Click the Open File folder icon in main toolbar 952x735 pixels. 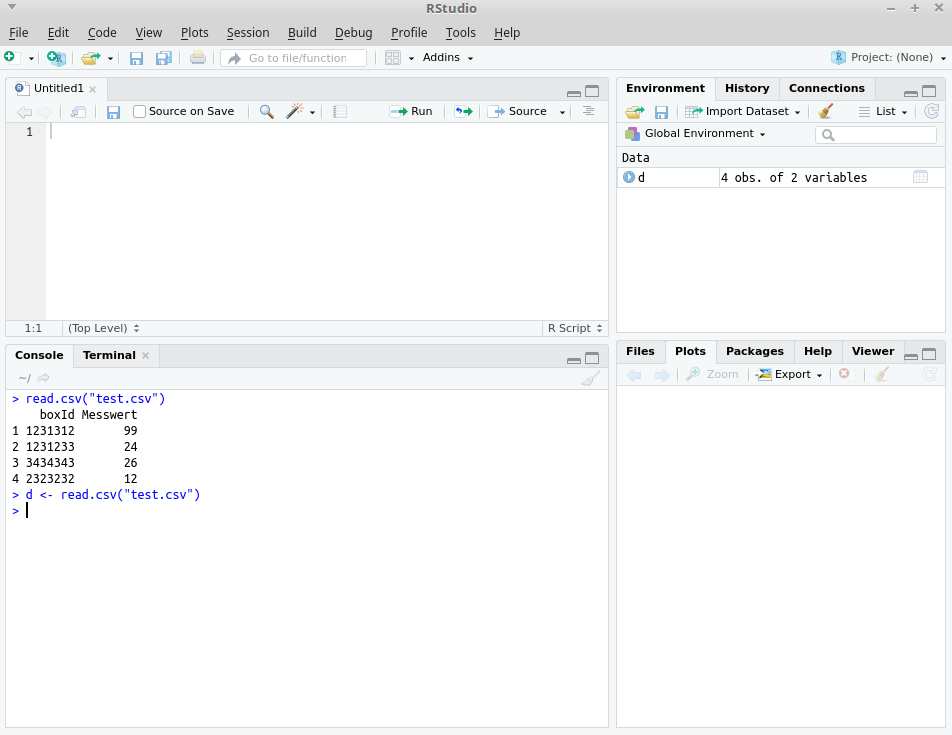[90, 58]
